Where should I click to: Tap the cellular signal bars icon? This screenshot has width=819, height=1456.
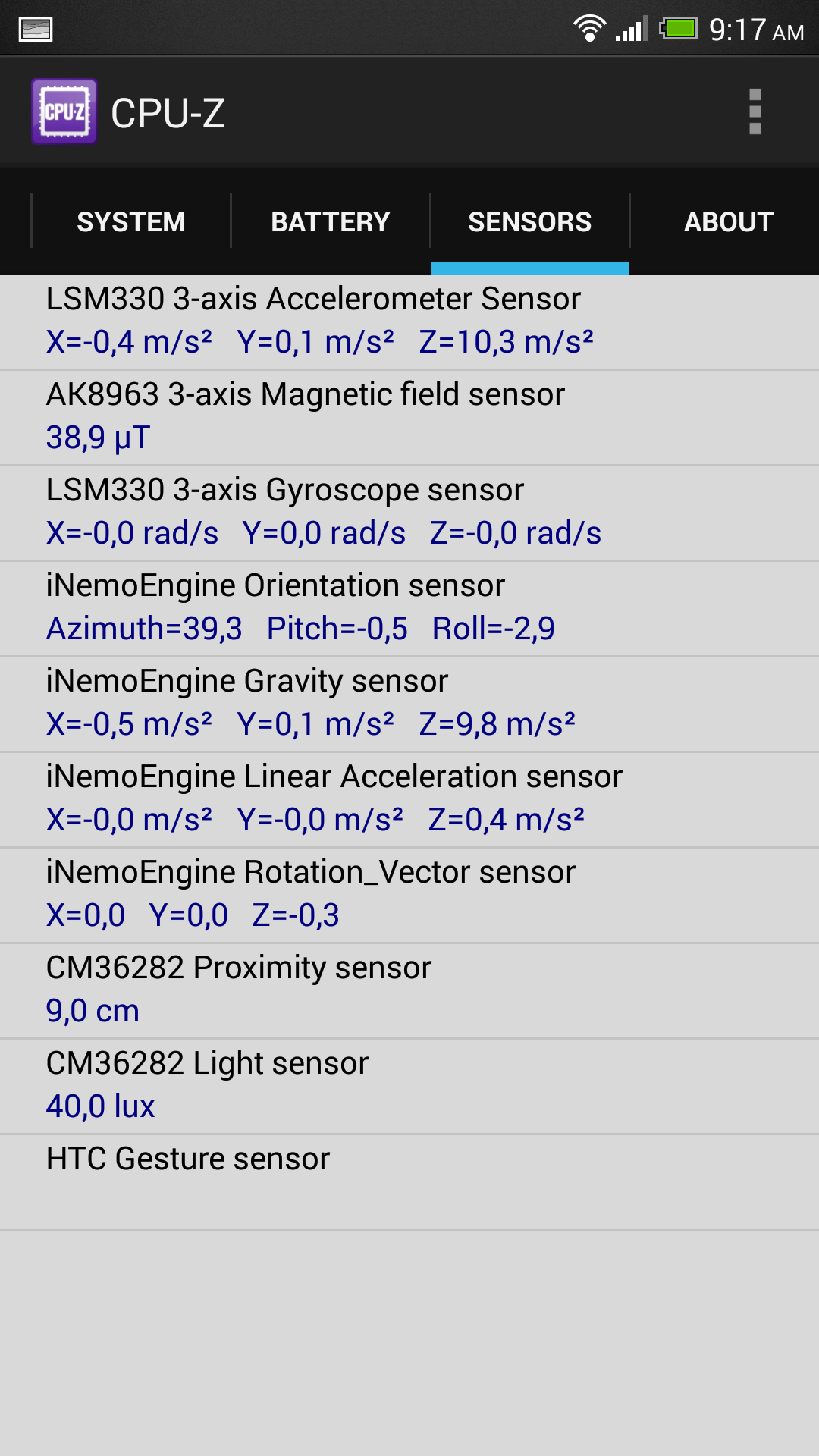[631, 29]
